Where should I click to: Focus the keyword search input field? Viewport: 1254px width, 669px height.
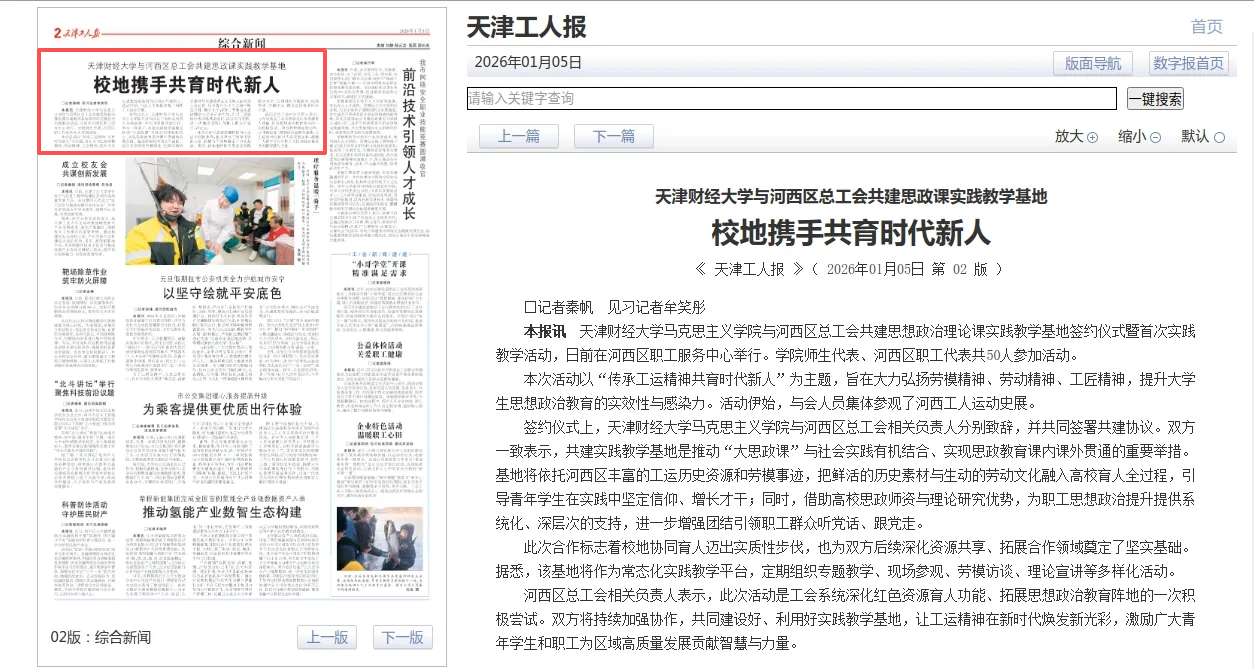click(x=791, y=99)
